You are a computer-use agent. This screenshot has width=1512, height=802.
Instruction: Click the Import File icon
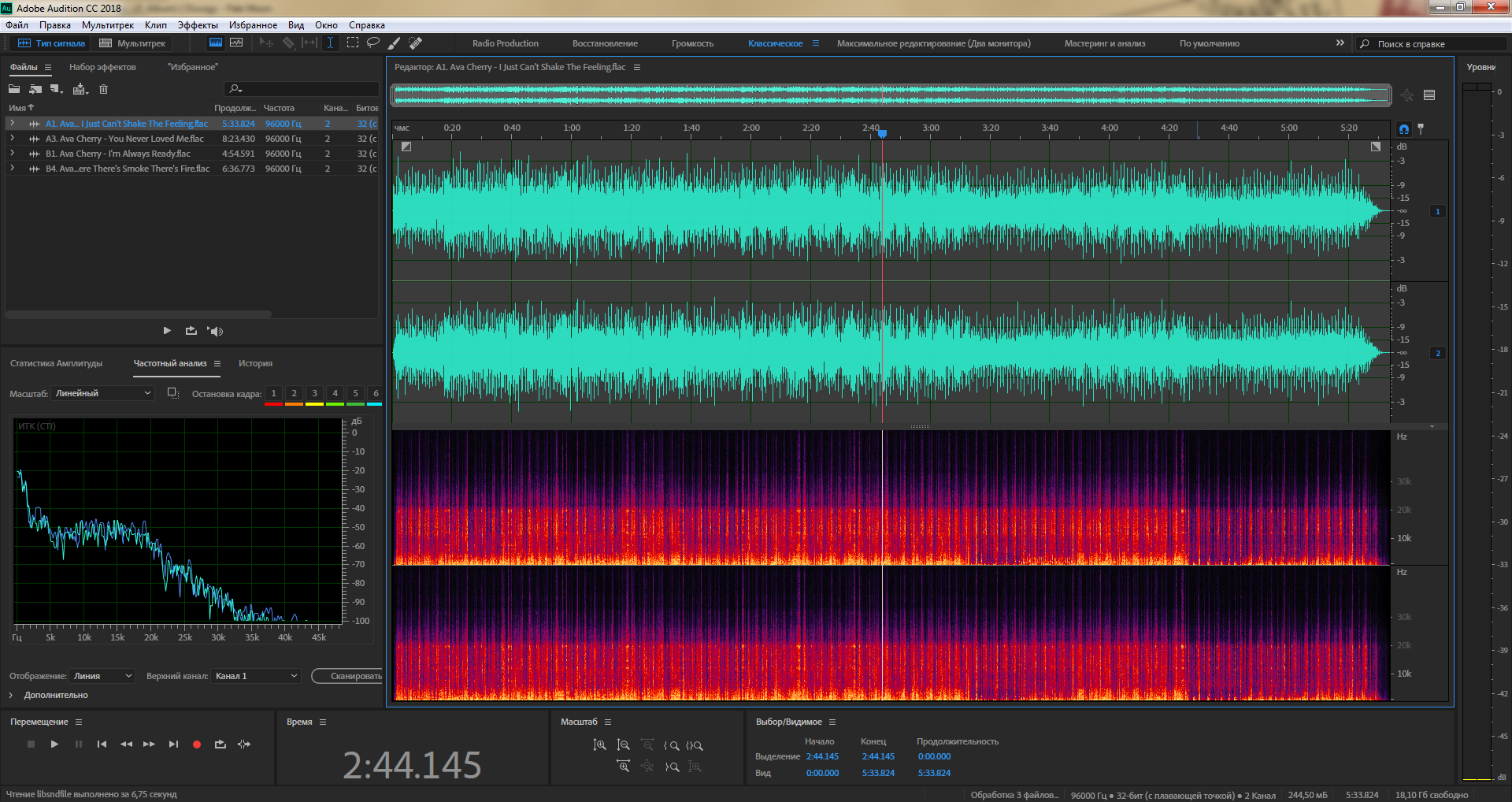(35, 89)
